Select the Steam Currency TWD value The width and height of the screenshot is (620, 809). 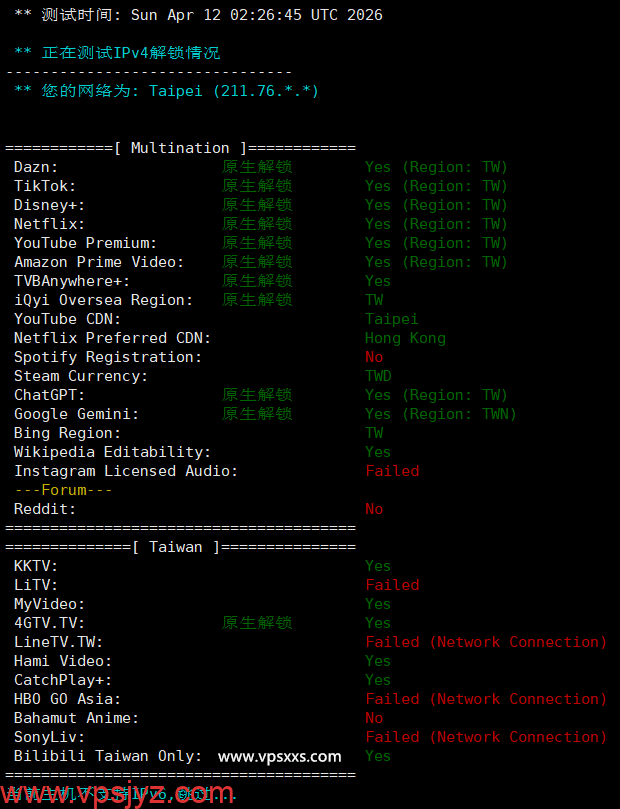(x=378, y=376)
